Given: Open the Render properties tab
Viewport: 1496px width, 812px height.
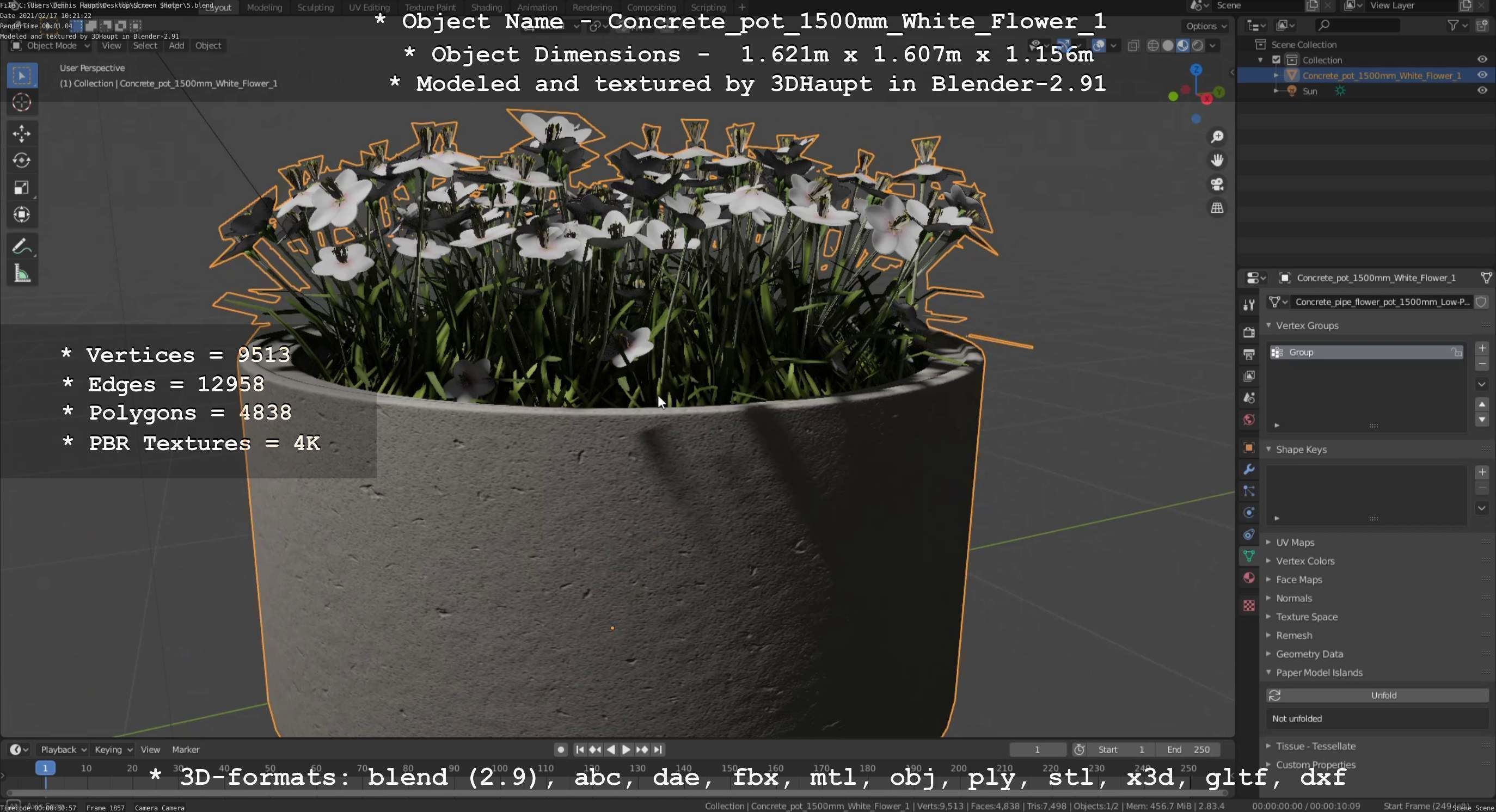Looking at the screenshot, I should 1249,333.
